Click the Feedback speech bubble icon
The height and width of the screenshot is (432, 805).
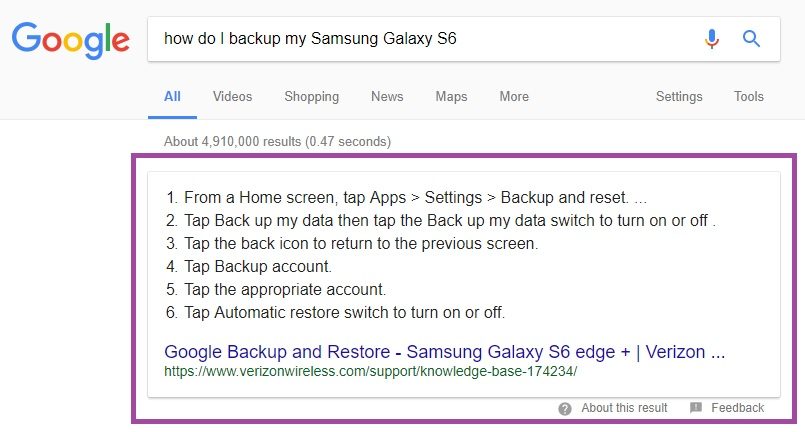[696, 408]
